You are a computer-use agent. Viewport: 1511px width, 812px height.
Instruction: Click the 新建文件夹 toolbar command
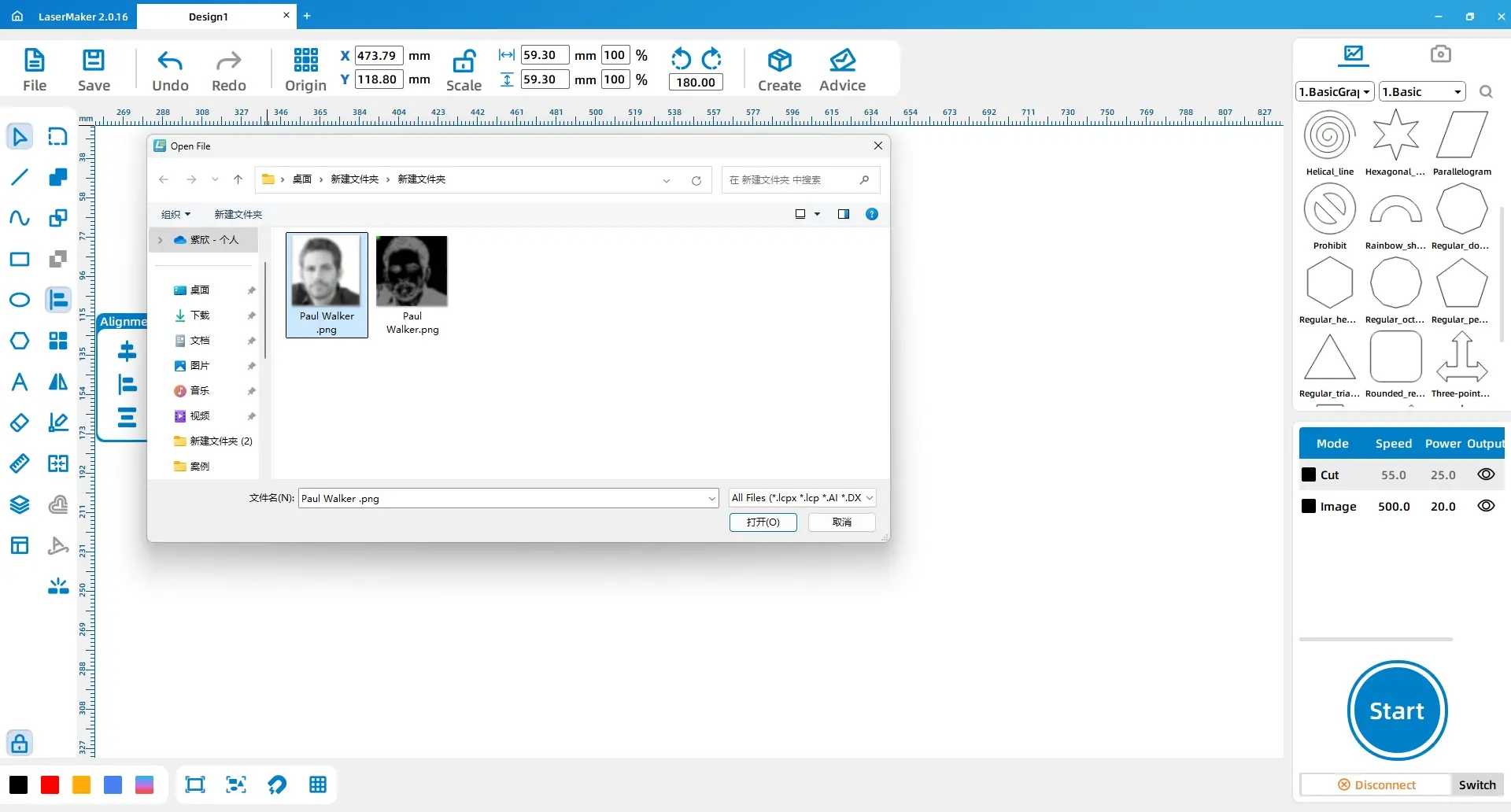coord(238,214)
